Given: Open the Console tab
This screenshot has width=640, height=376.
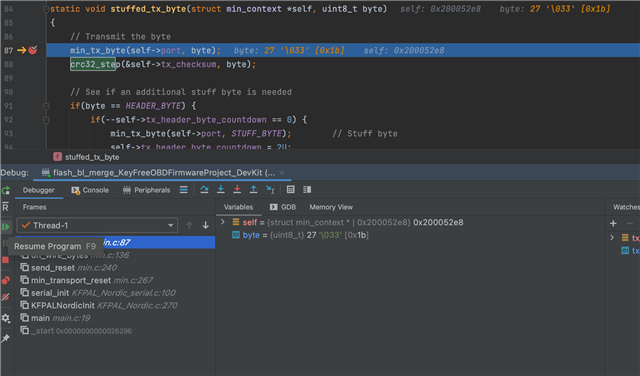Looking at the screenshot, I should [x=90, y=190].
